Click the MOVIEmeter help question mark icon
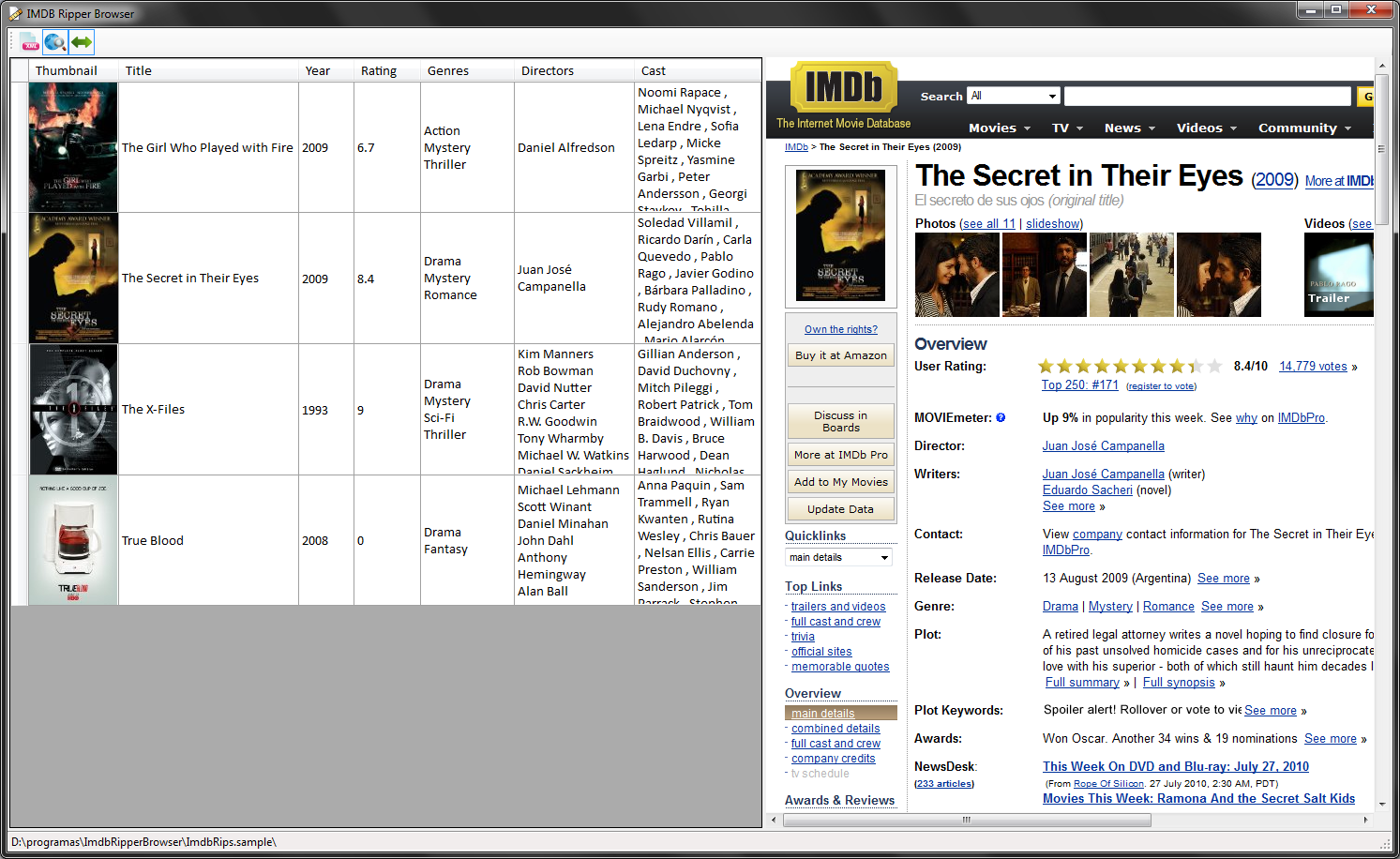Image resolution: width=1400 pixels, height=859 pixels. (x=1001, y=417)
